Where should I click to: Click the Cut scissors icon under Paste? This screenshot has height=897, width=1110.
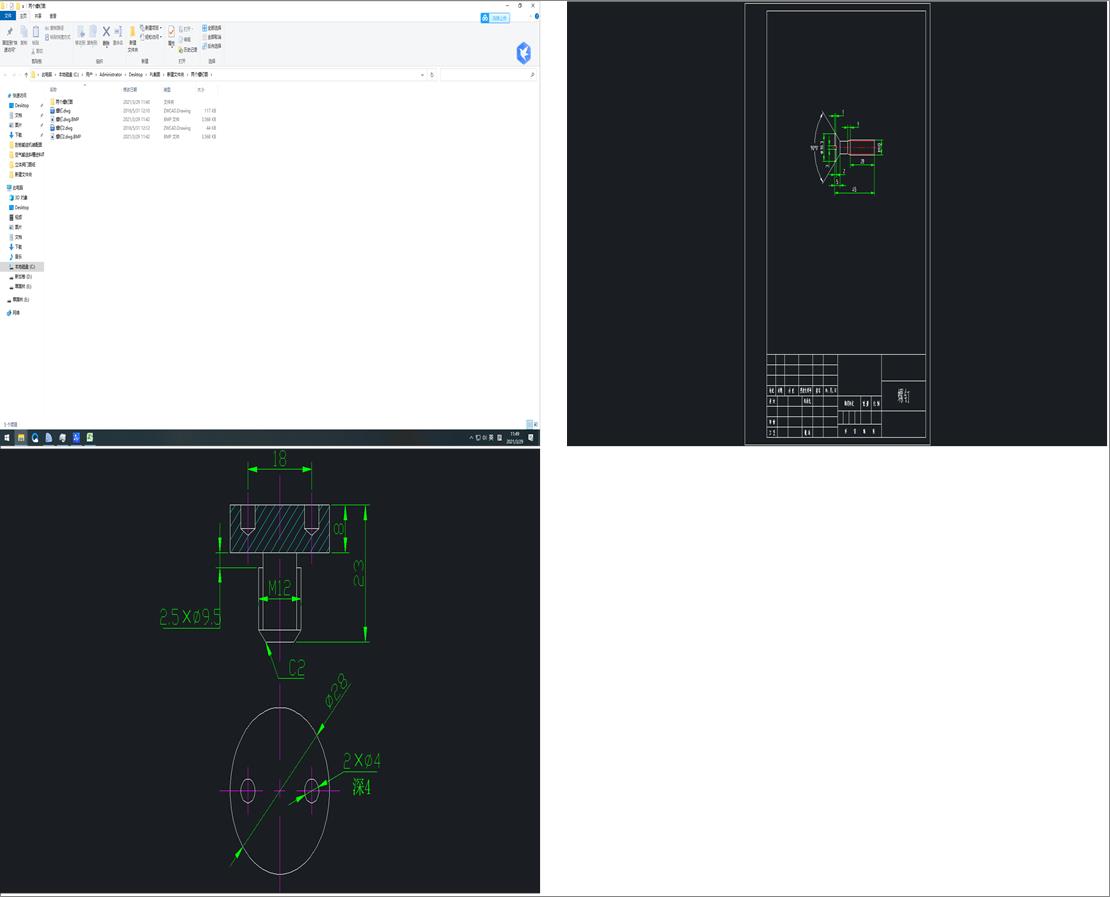[x=33, y=51]
